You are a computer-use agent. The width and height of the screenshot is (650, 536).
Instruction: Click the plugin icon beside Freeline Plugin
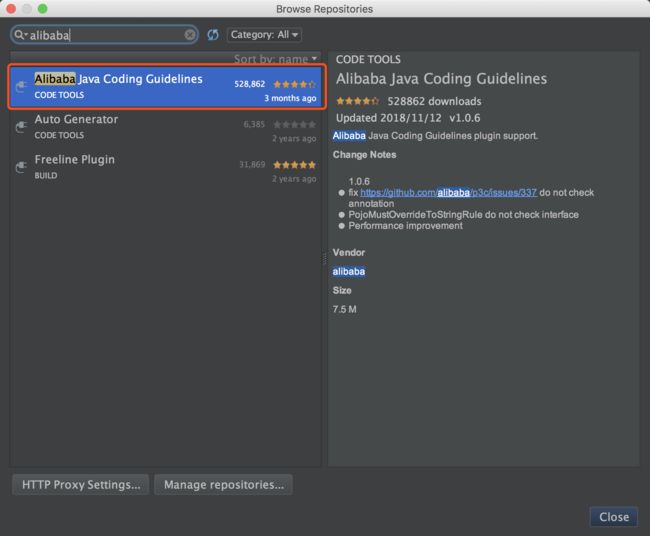pyautogui.click(x=21, y=167)
